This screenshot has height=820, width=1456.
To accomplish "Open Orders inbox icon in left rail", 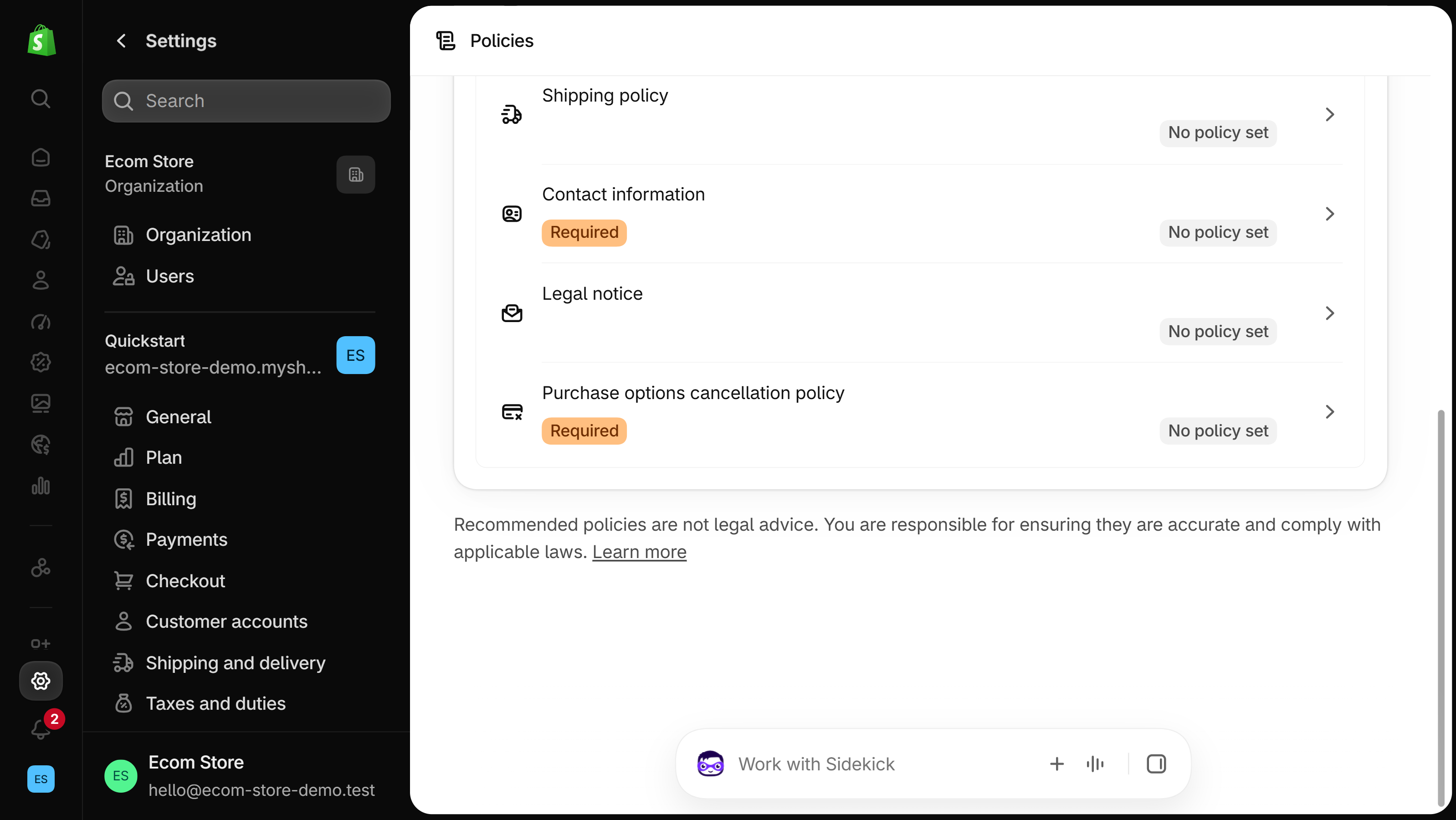I will (41, 198).
